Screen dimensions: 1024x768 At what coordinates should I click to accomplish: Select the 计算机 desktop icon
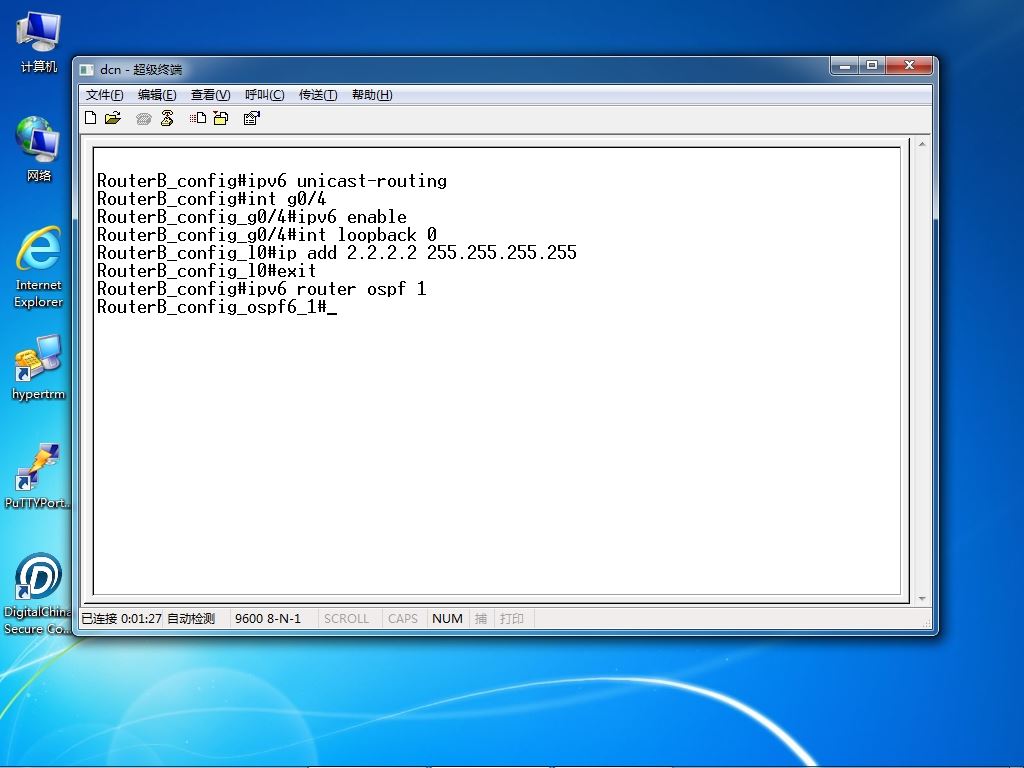tap(39, 42)
